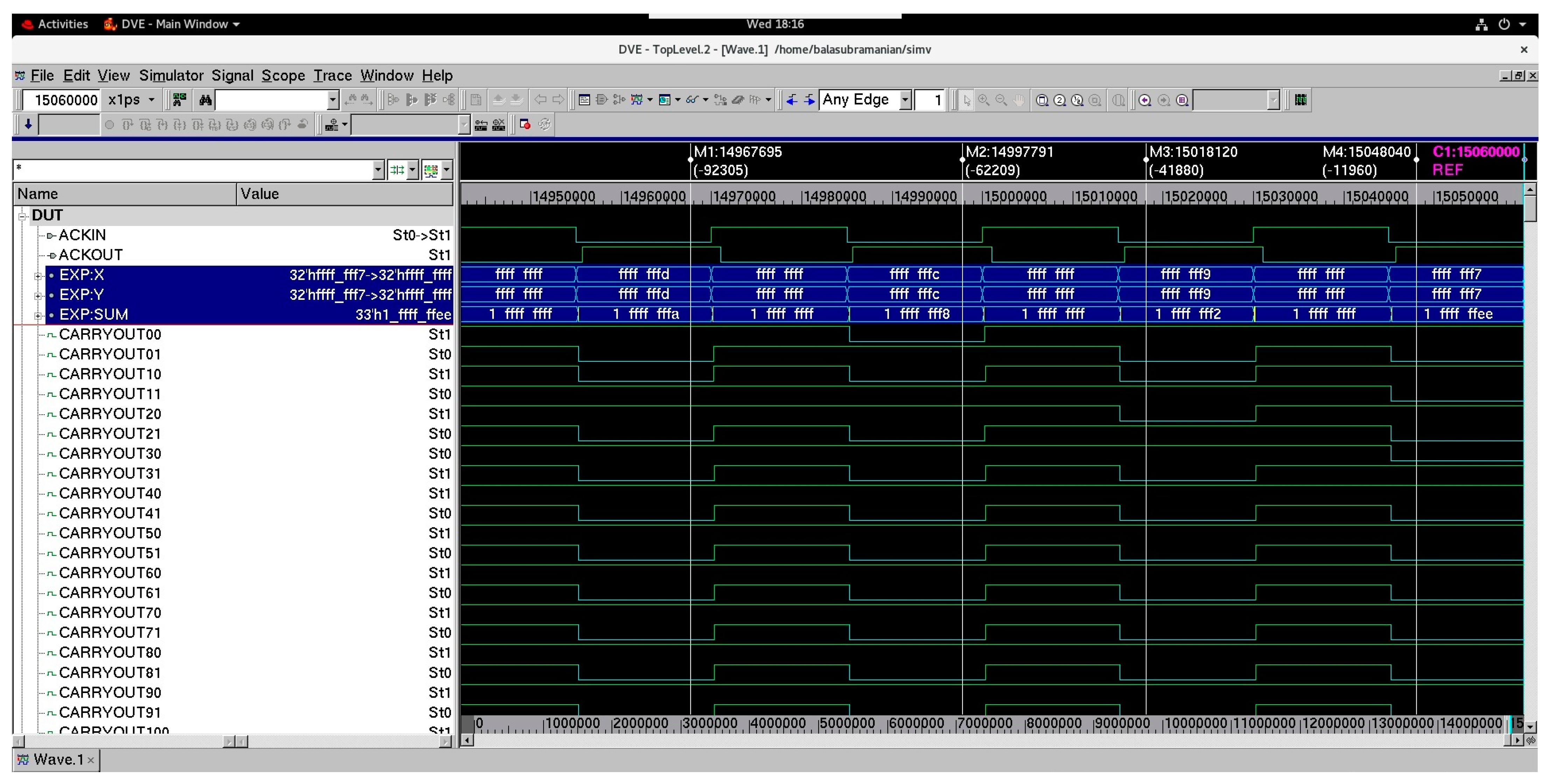This screenshot has height=784, width=1549.
Task: Click the Activities button
Action: 55,24
